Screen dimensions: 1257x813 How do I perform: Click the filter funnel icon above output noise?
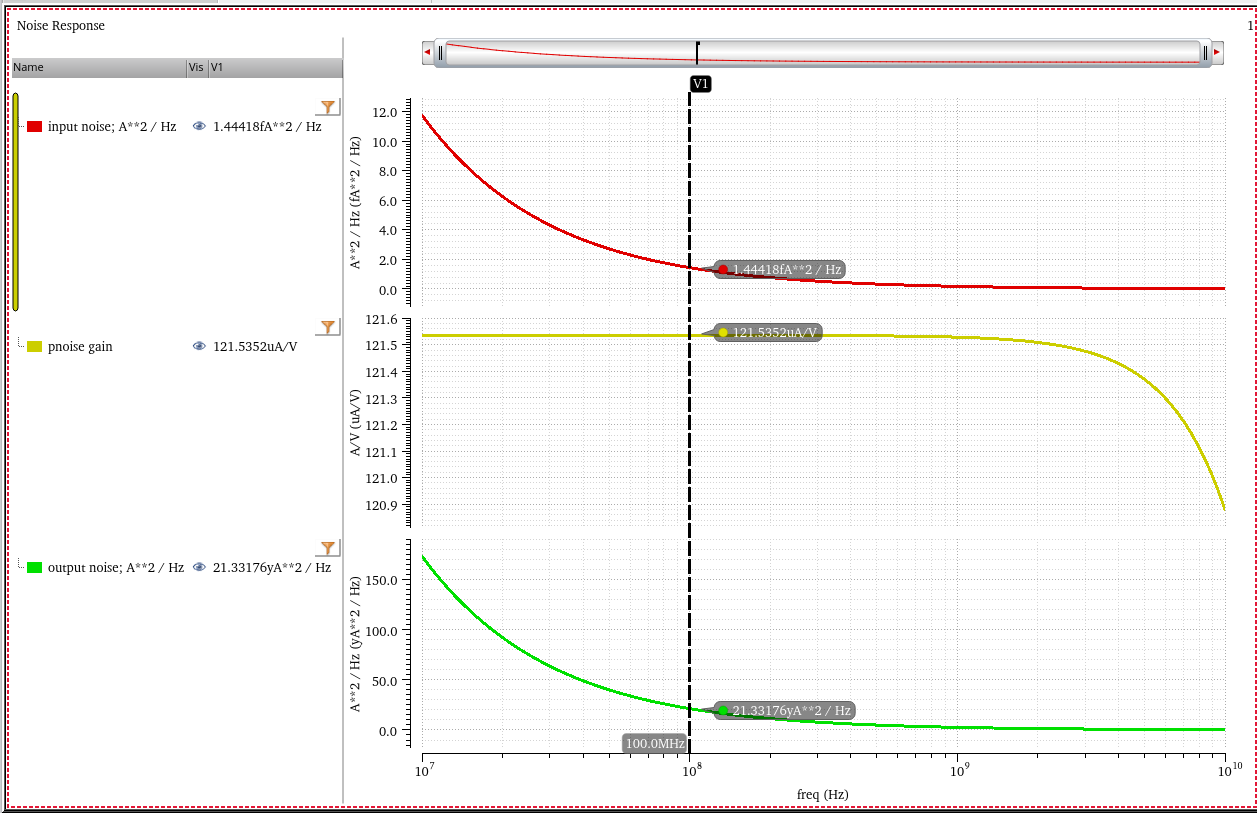click(x=327, y=548)
